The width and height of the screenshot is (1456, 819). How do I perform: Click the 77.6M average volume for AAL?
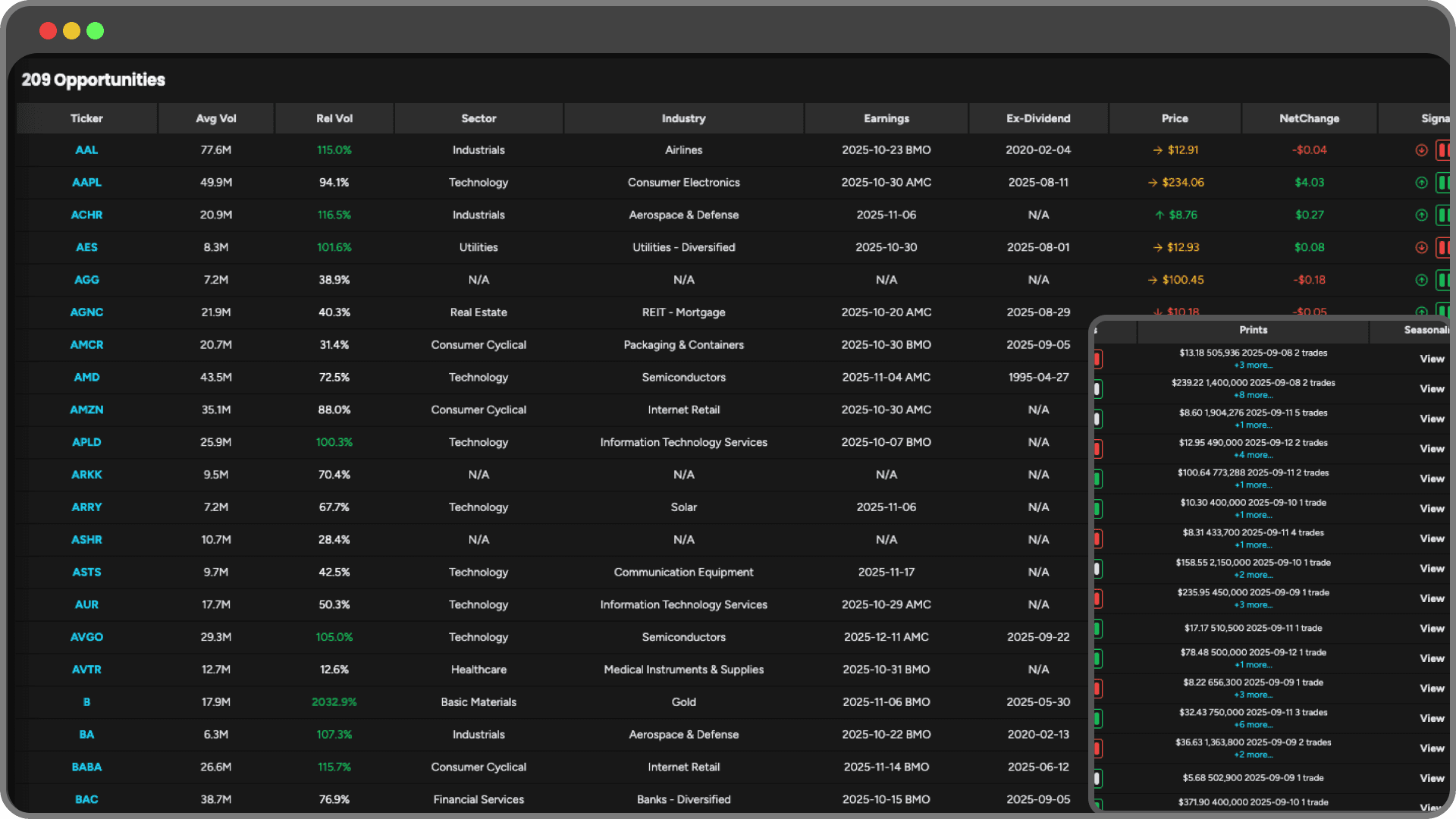[x=216, y=150]
